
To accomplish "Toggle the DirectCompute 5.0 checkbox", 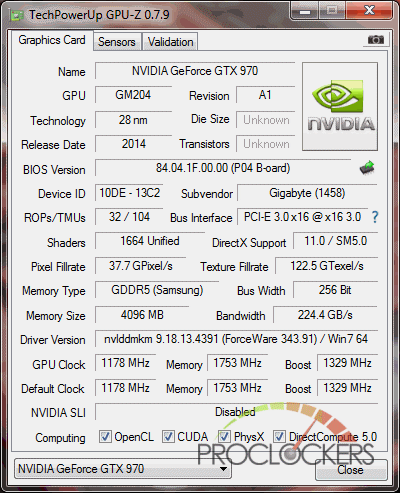I will click(x=279, y=436).
